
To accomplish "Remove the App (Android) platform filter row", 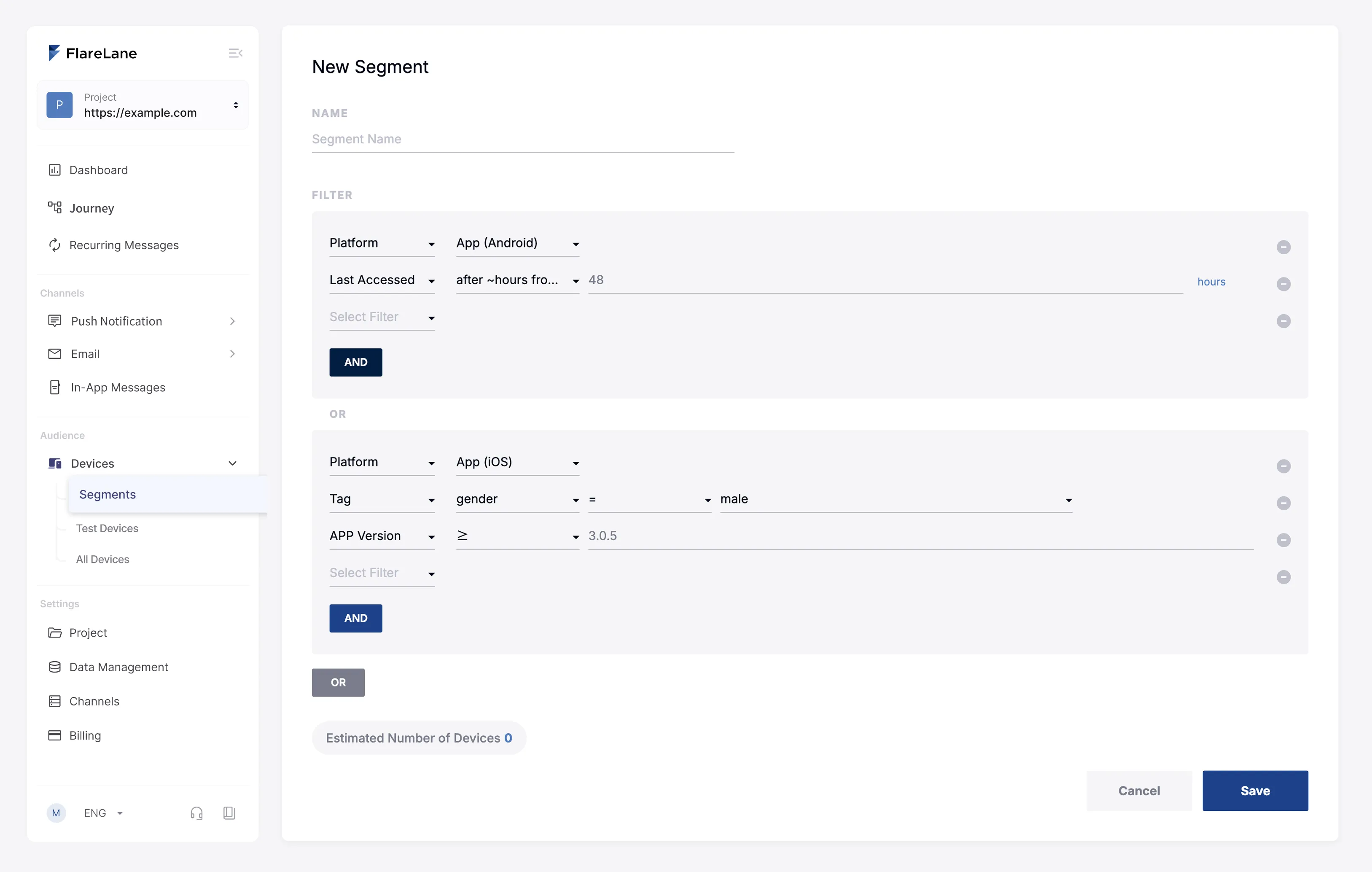I will pyautogui.click(x=1283, y=247).
